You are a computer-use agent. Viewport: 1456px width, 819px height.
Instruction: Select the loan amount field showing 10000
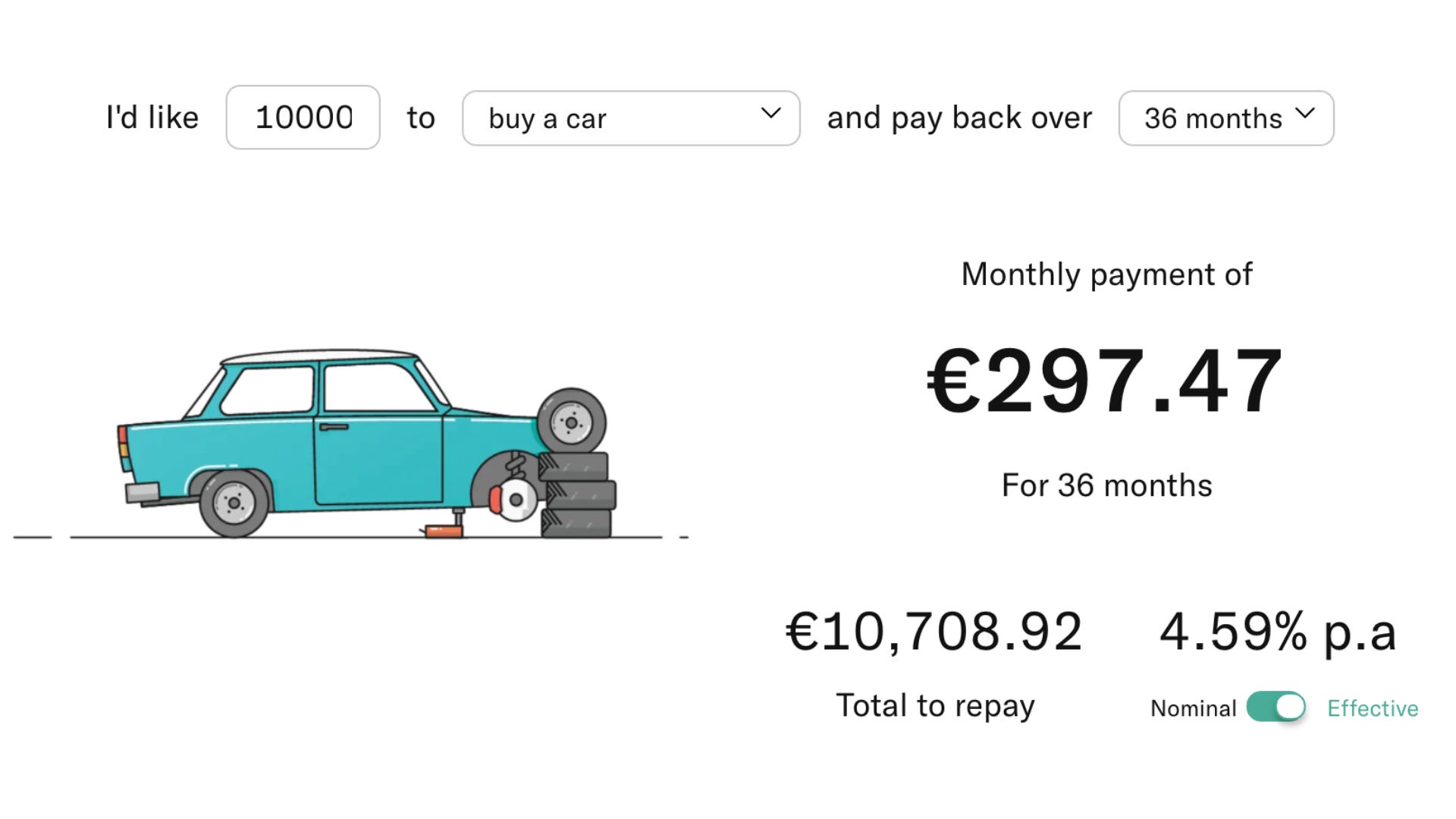(x=302, y=116)
